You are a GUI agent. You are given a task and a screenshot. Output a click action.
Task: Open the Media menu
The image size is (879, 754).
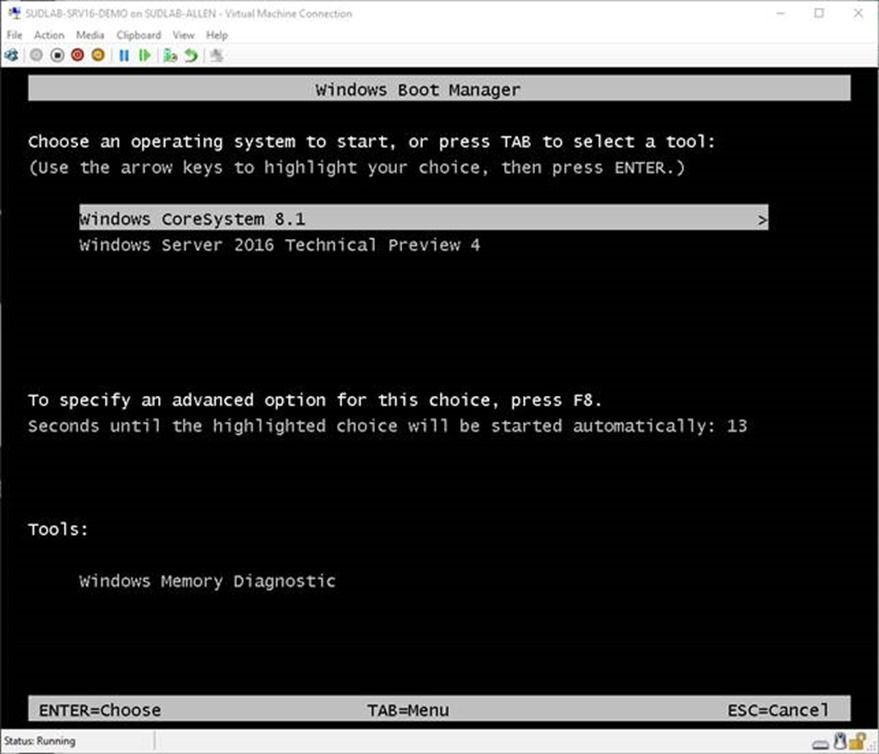(x=90, y=35)
